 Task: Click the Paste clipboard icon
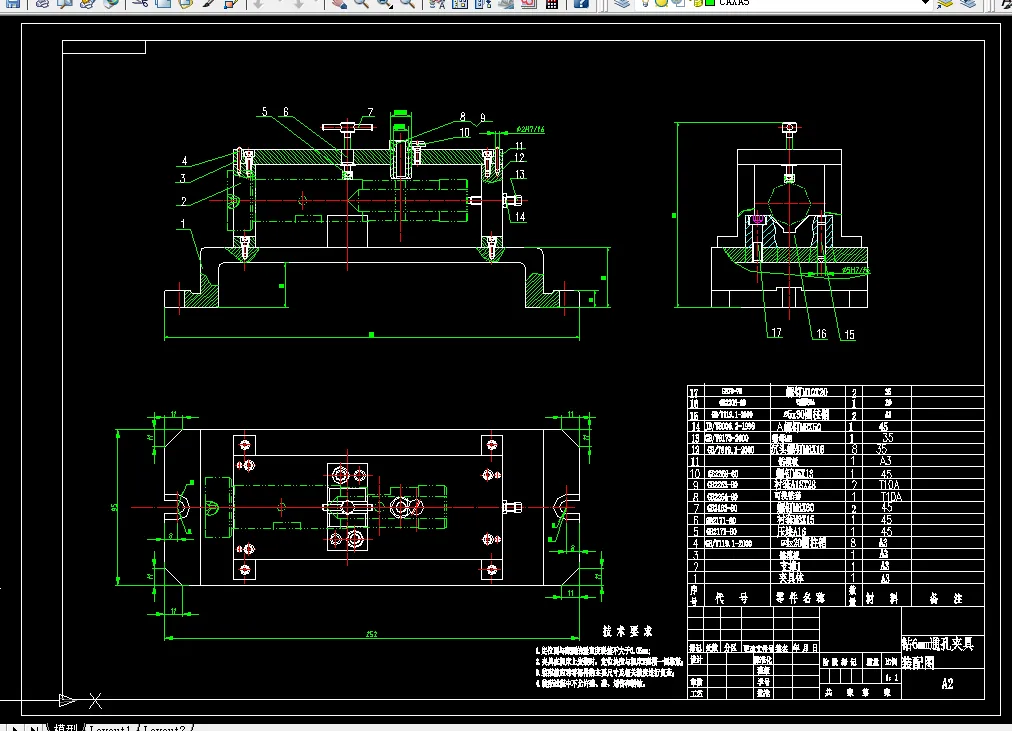[186, 3]
